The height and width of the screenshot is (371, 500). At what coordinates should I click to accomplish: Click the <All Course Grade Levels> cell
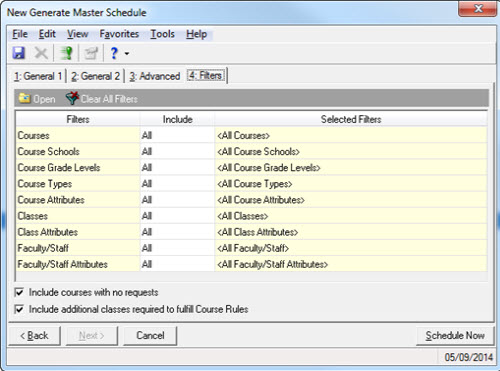pyautogui.click(x=351, y=168)
